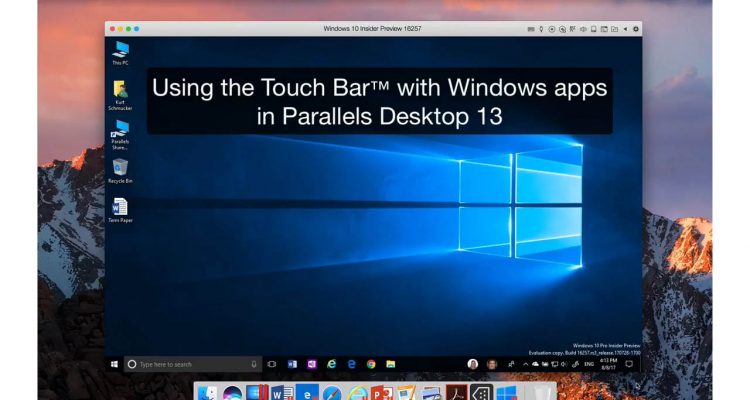
Task: Launch Google Chrome from the Windows taskbar
Action: pos(371,364)
